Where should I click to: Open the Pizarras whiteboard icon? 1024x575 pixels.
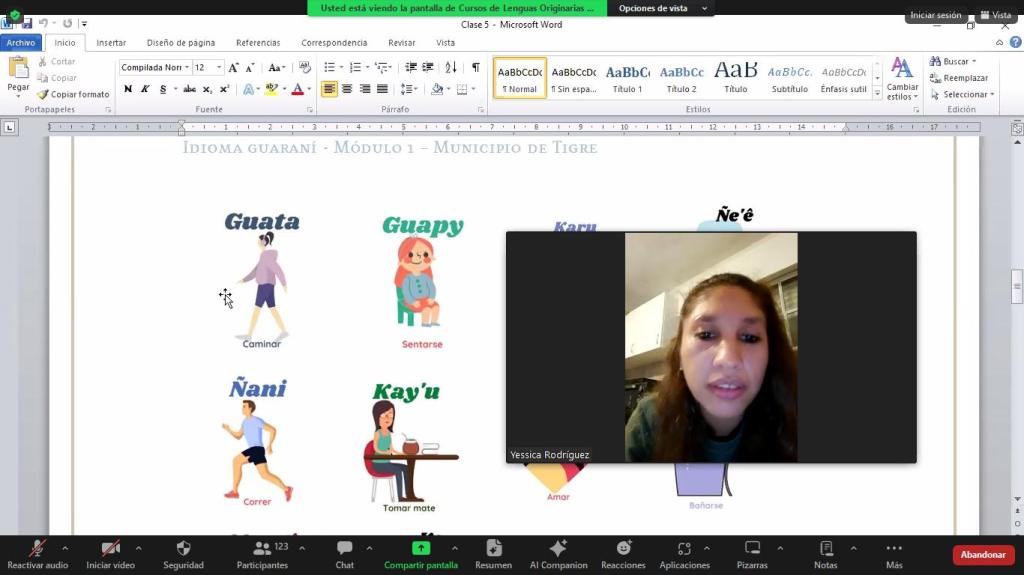coord(752,549)
